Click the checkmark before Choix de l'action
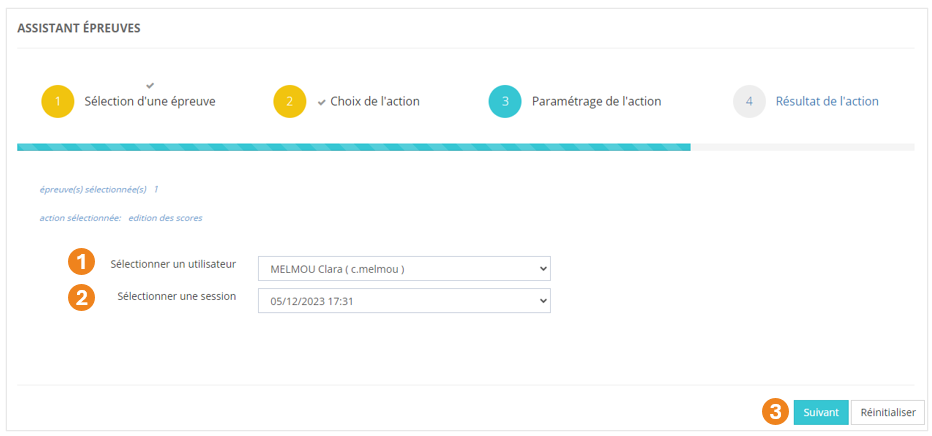Screen dimensions: 932x436 coord(322,102)
